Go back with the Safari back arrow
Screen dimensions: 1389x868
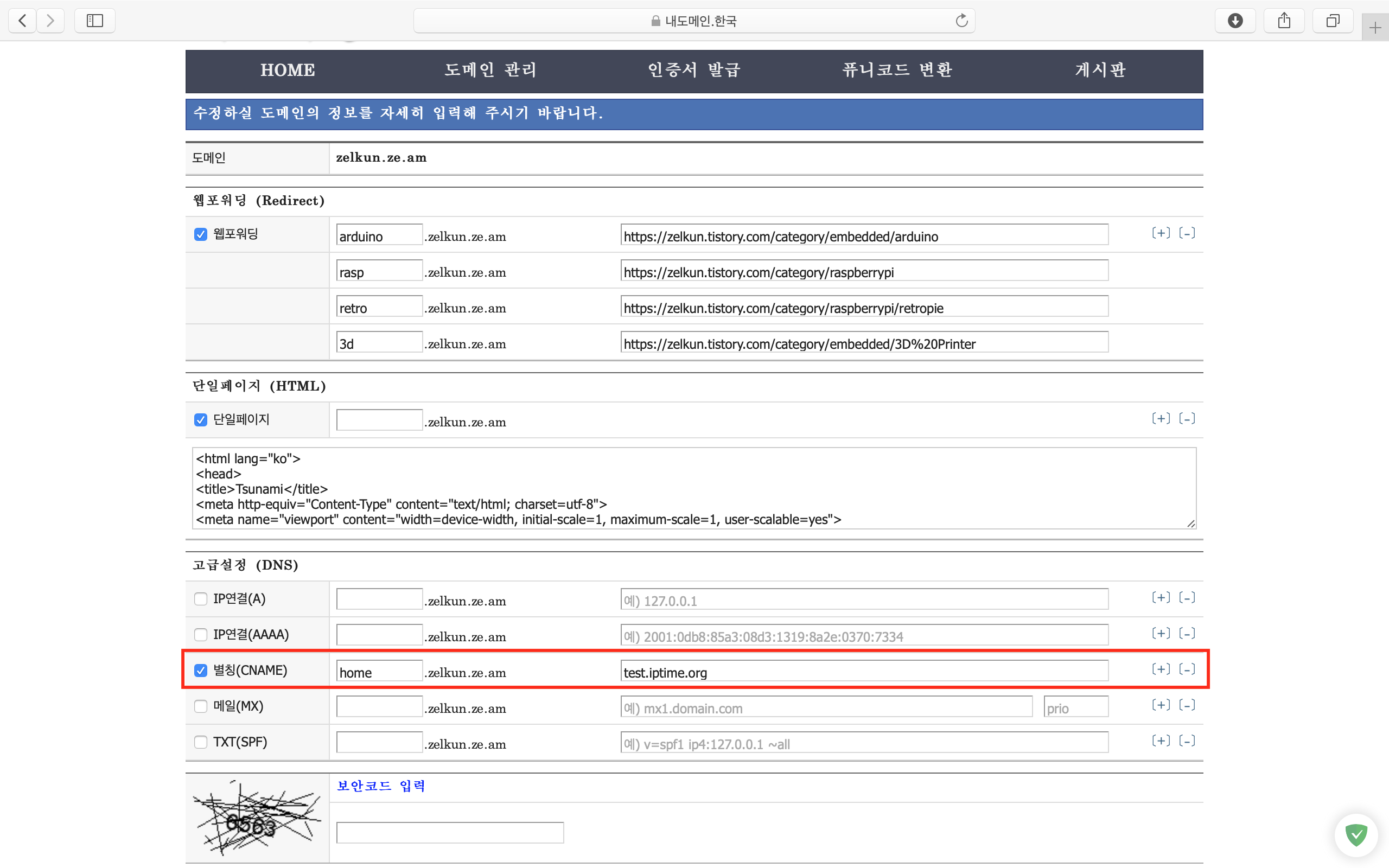point(22,21)
